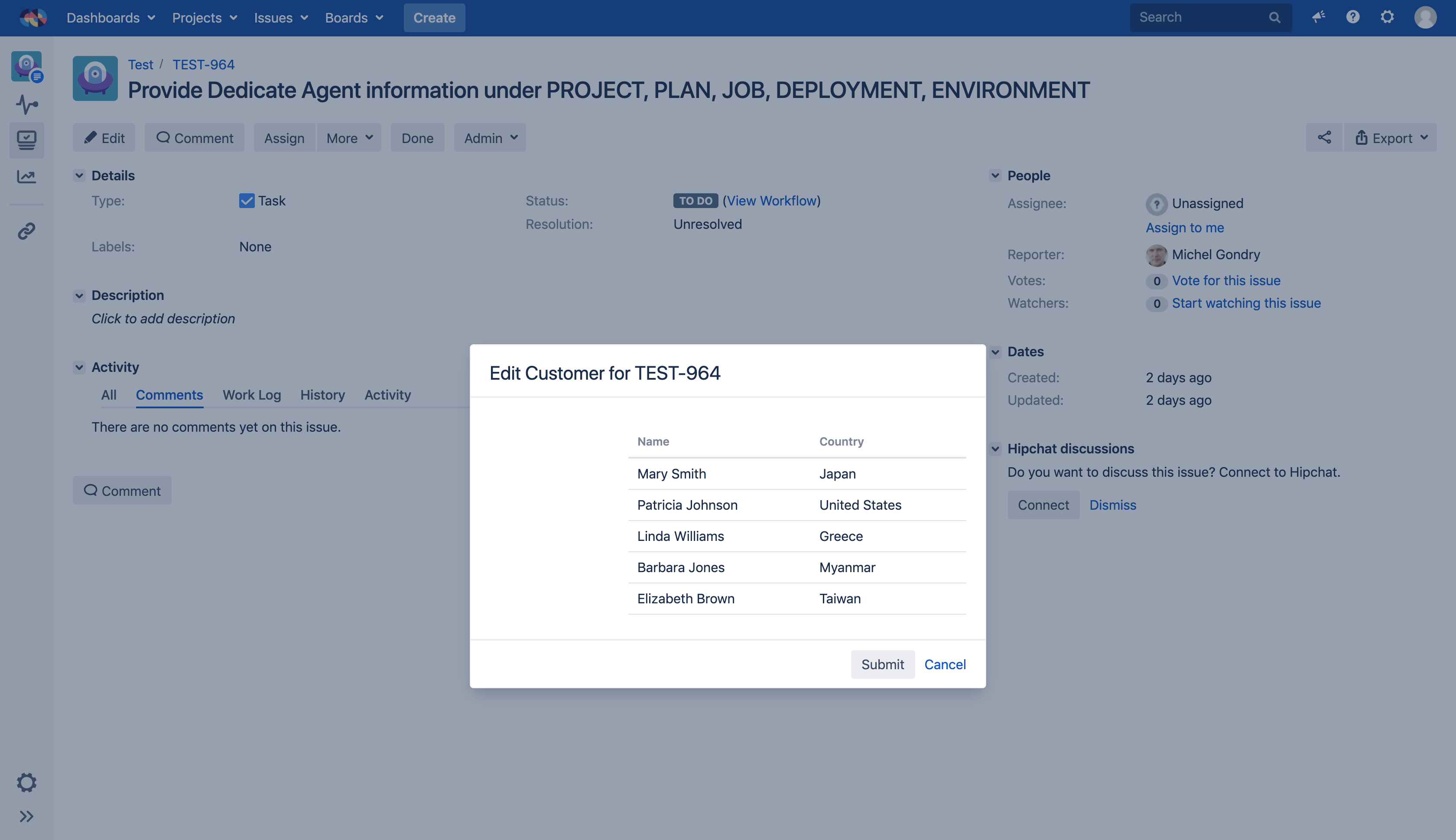Open project settings gear in sidebar
Screen dimensions: 1456x840
click(x=26, y=782)
